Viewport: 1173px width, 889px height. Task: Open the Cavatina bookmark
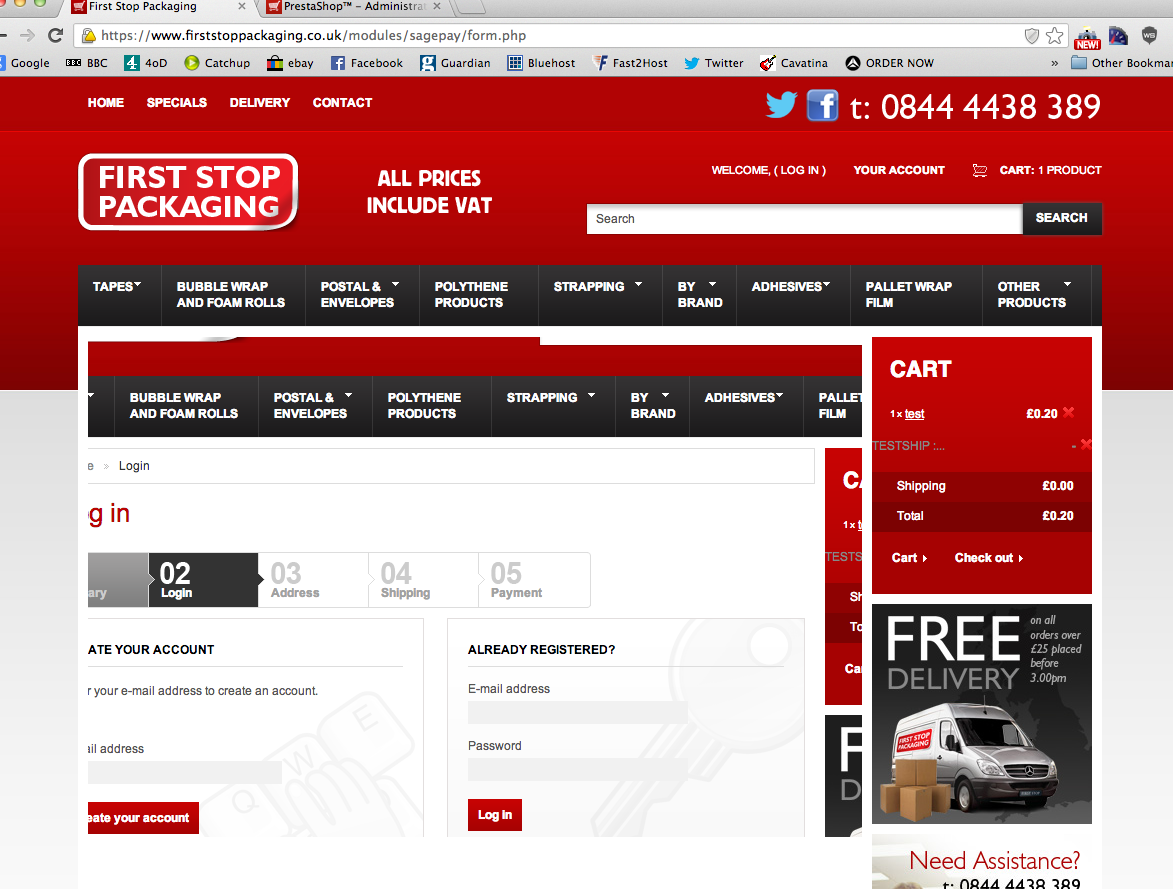pyautogui.click(x=794, y=63)
